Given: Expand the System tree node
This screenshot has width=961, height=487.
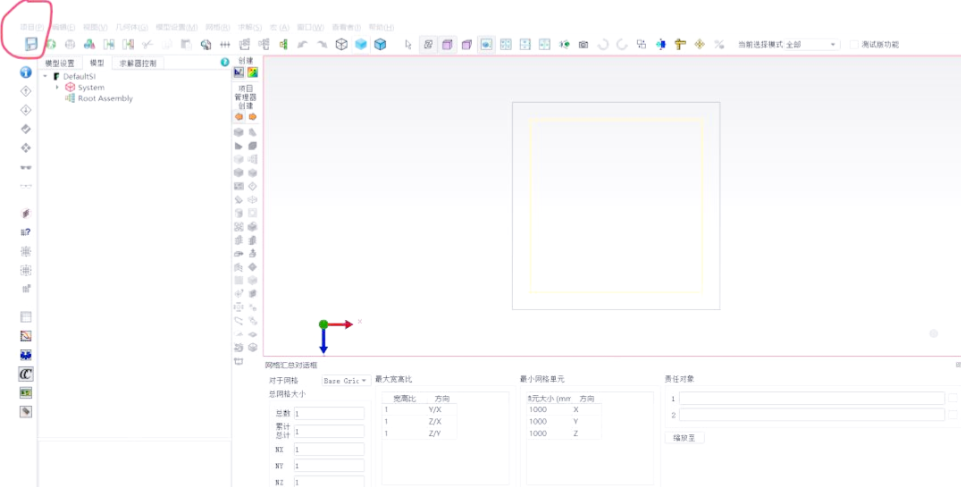Looking at the screenshot, I should pyautogui.click(x=57, y=88).
